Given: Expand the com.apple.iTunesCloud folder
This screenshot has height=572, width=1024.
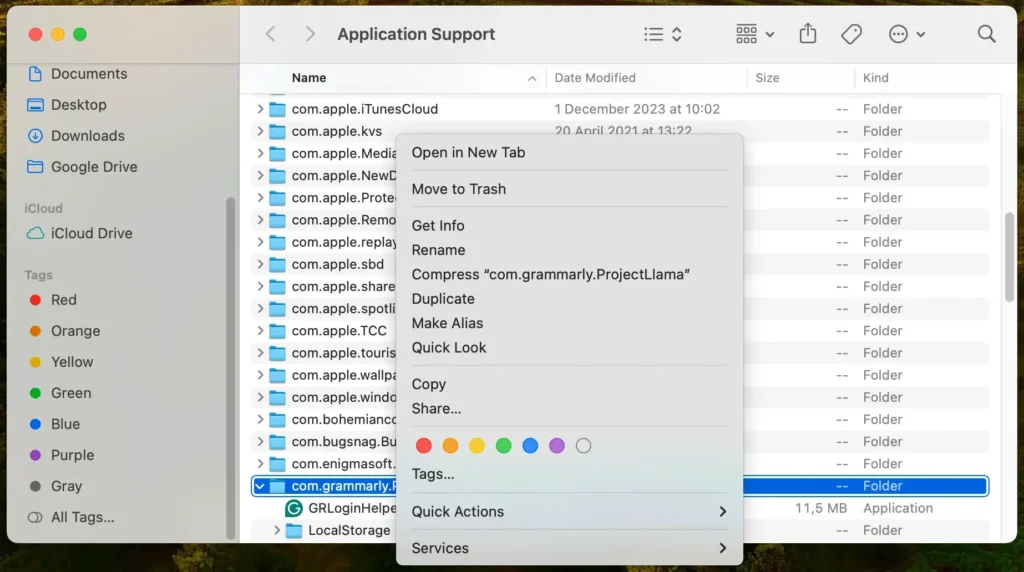Looking at the screenshot, I should 260,108.
